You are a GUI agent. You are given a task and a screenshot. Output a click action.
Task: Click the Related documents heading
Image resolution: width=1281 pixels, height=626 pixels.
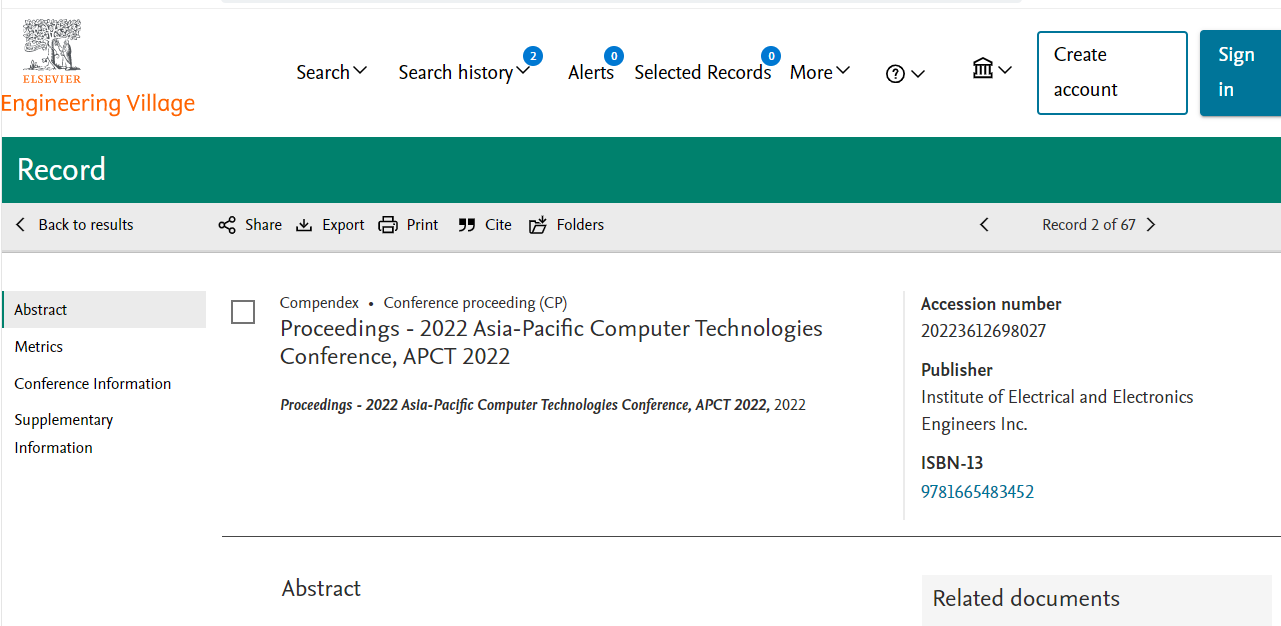[1026, 599]
